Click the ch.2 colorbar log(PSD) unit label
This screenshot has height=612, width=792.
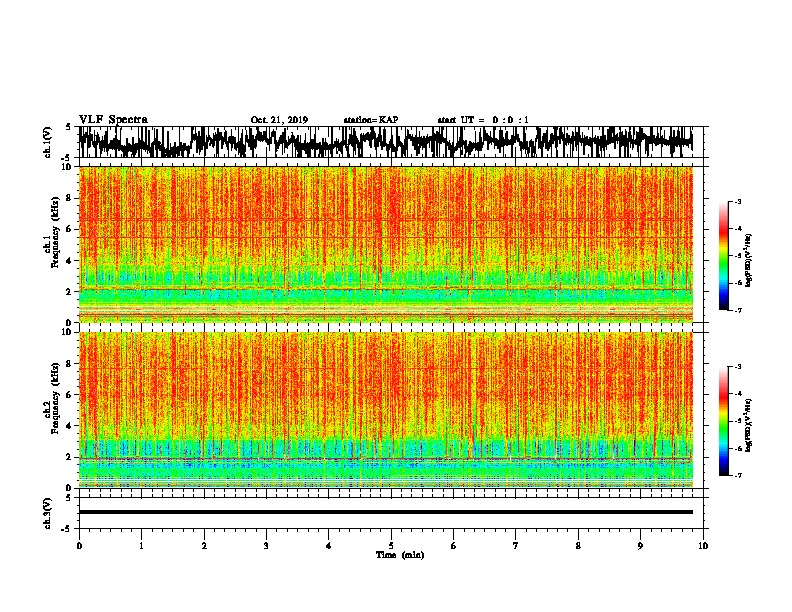pyautogui.click(x=748, y=425)
